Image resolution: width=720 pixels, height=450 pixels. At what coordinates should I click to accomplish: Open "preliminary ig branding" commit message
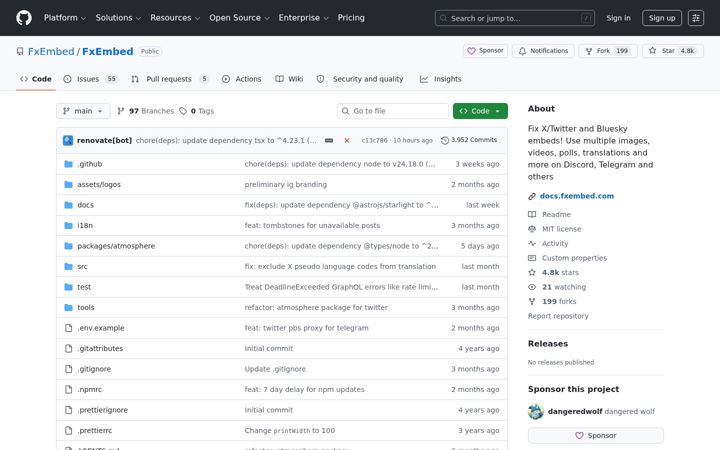(x=286, y=185)
